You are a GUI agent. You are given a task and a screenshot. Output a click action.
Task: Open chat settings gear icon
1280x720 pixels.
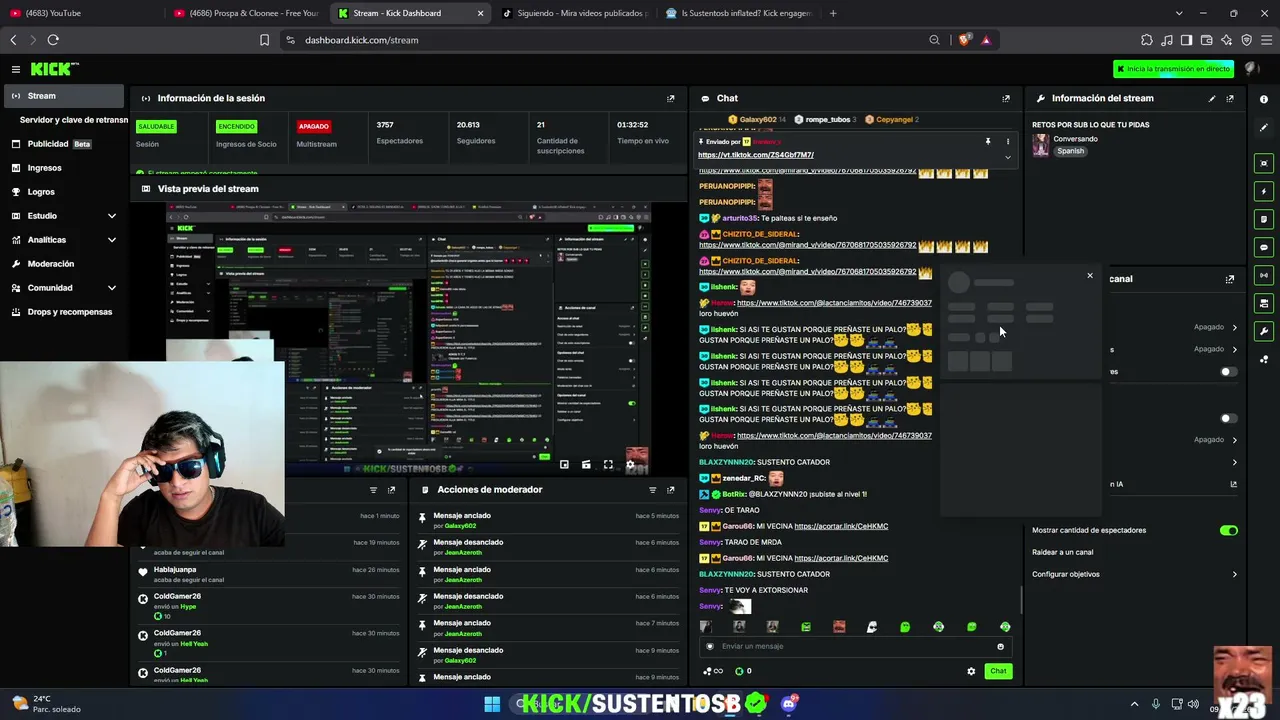(971, 671)
